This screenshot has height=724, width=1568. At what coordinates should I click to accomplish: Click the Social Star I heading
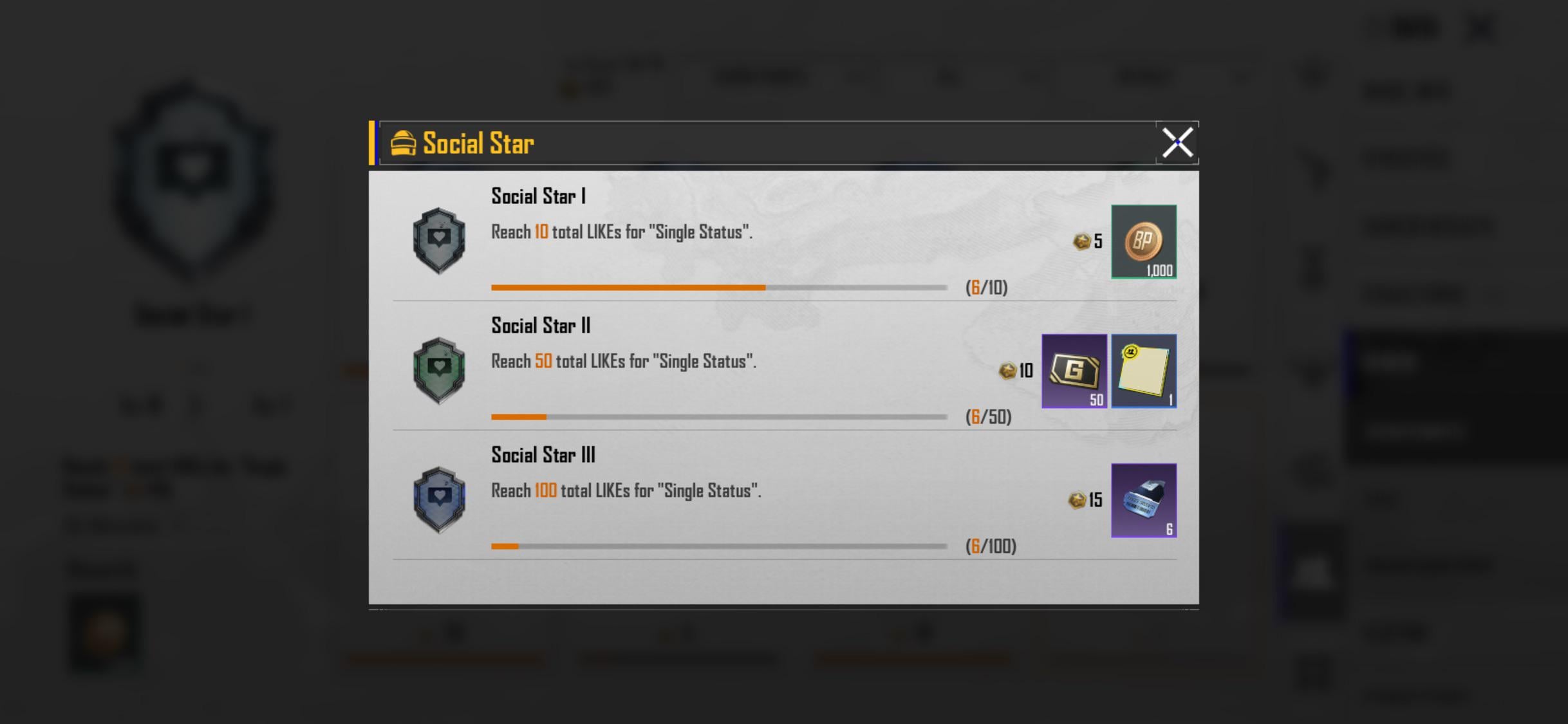pyautogui.click(x=538, y=196)
